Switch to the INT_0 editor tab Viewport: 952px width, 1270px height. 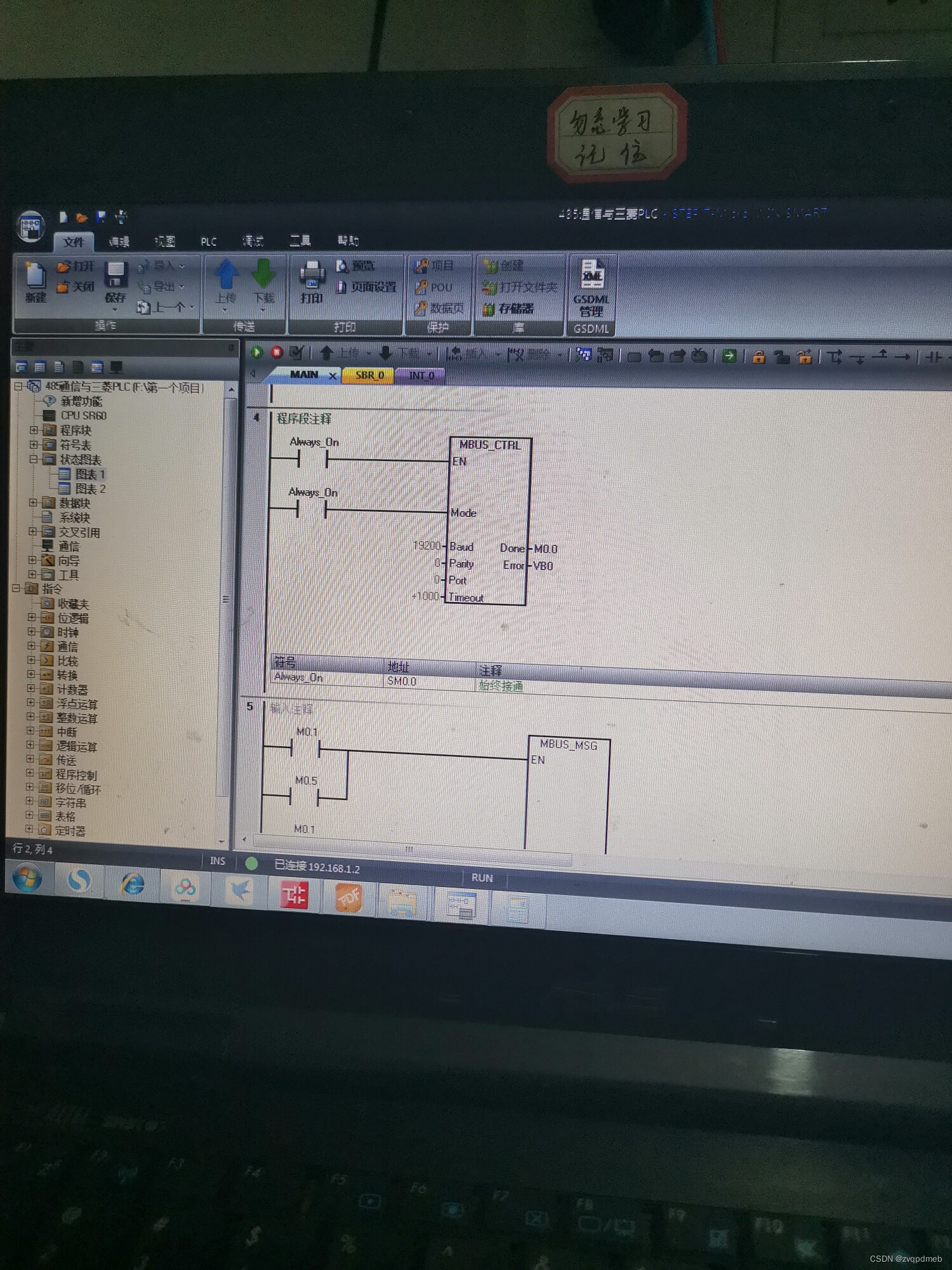coord(421,375)
